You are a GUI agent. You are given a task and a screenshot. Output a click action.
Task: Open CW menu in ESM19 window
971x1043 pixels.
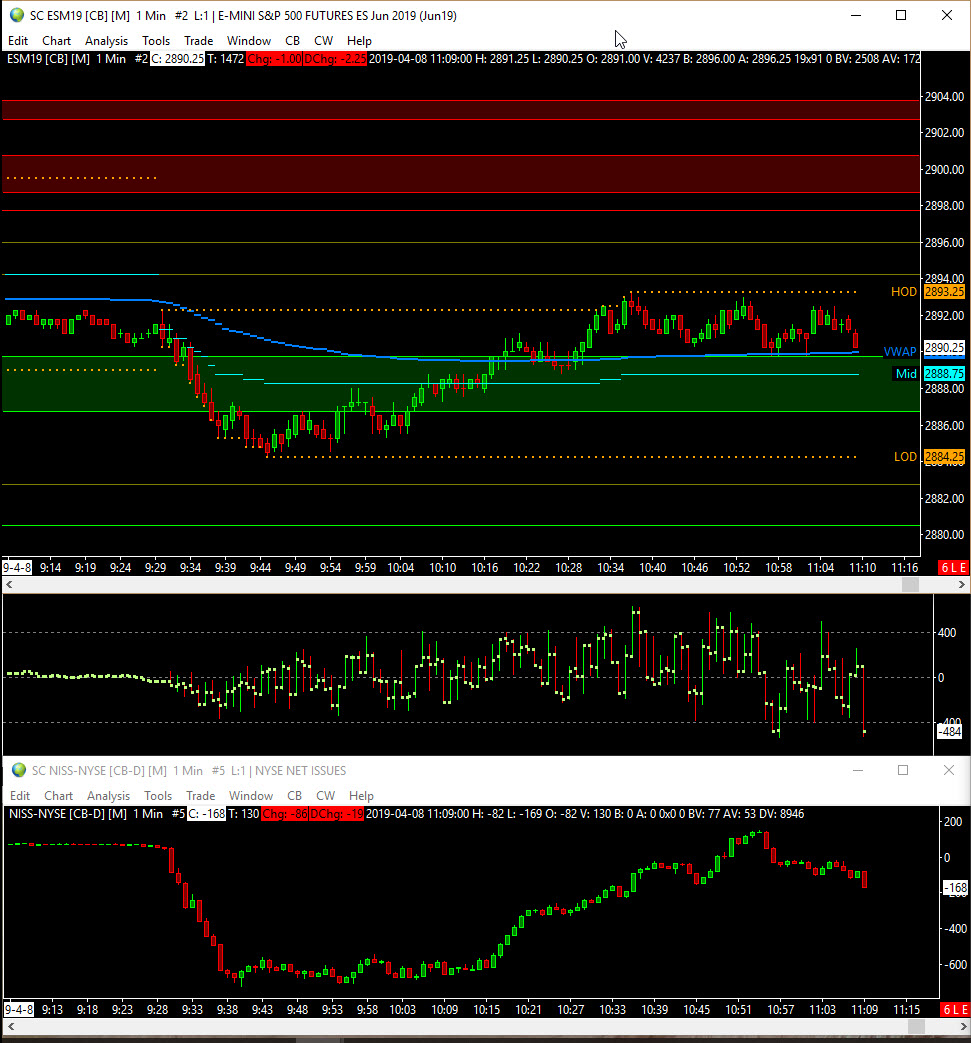[324, 41]
